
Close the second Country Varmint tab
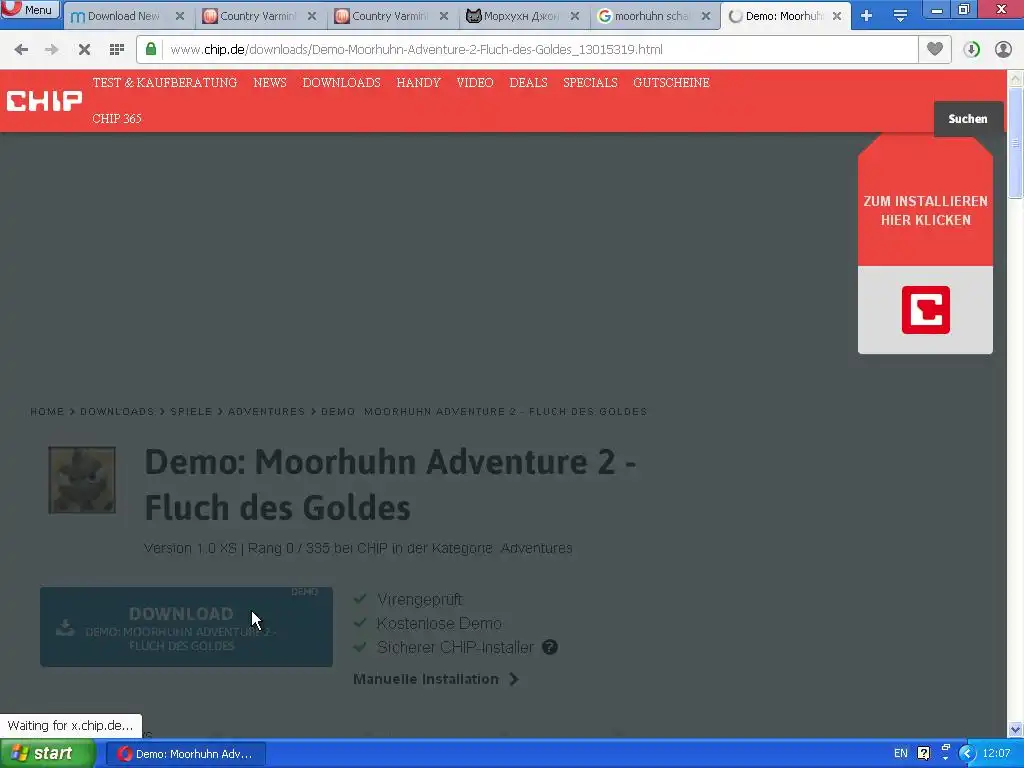(443, 16)
